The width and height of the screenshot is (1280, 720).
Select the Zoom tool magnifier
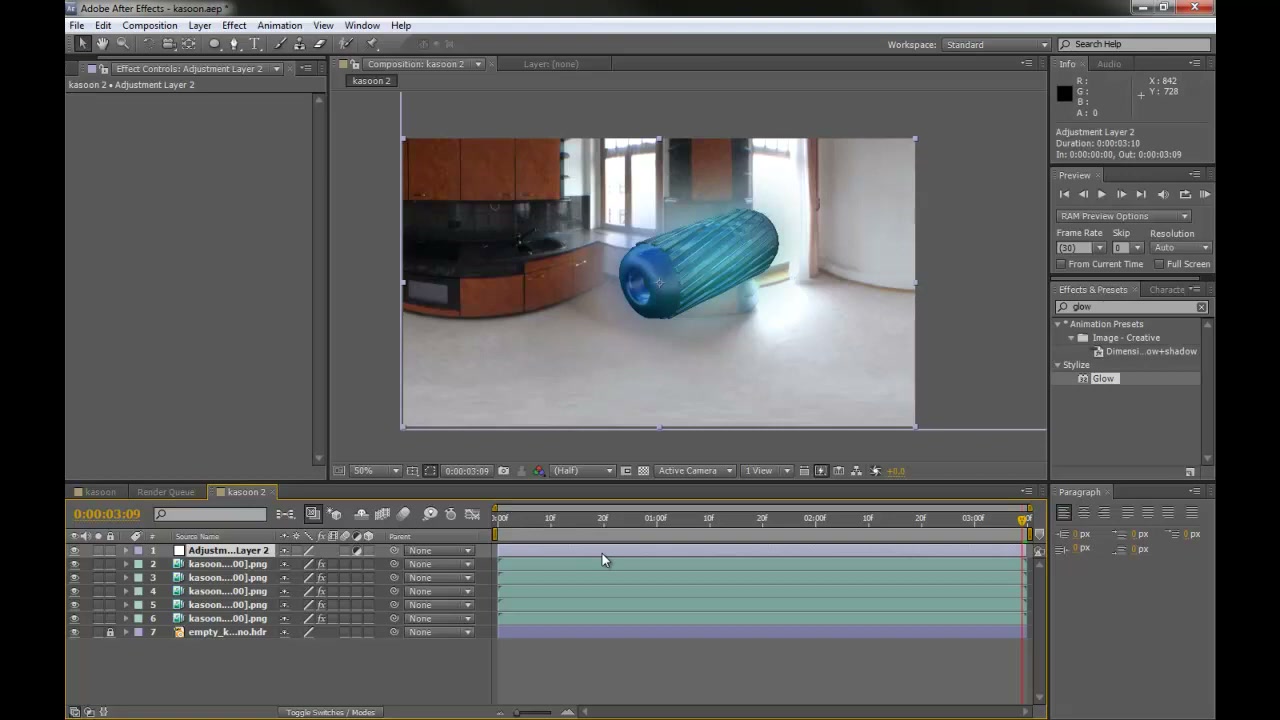123,44
